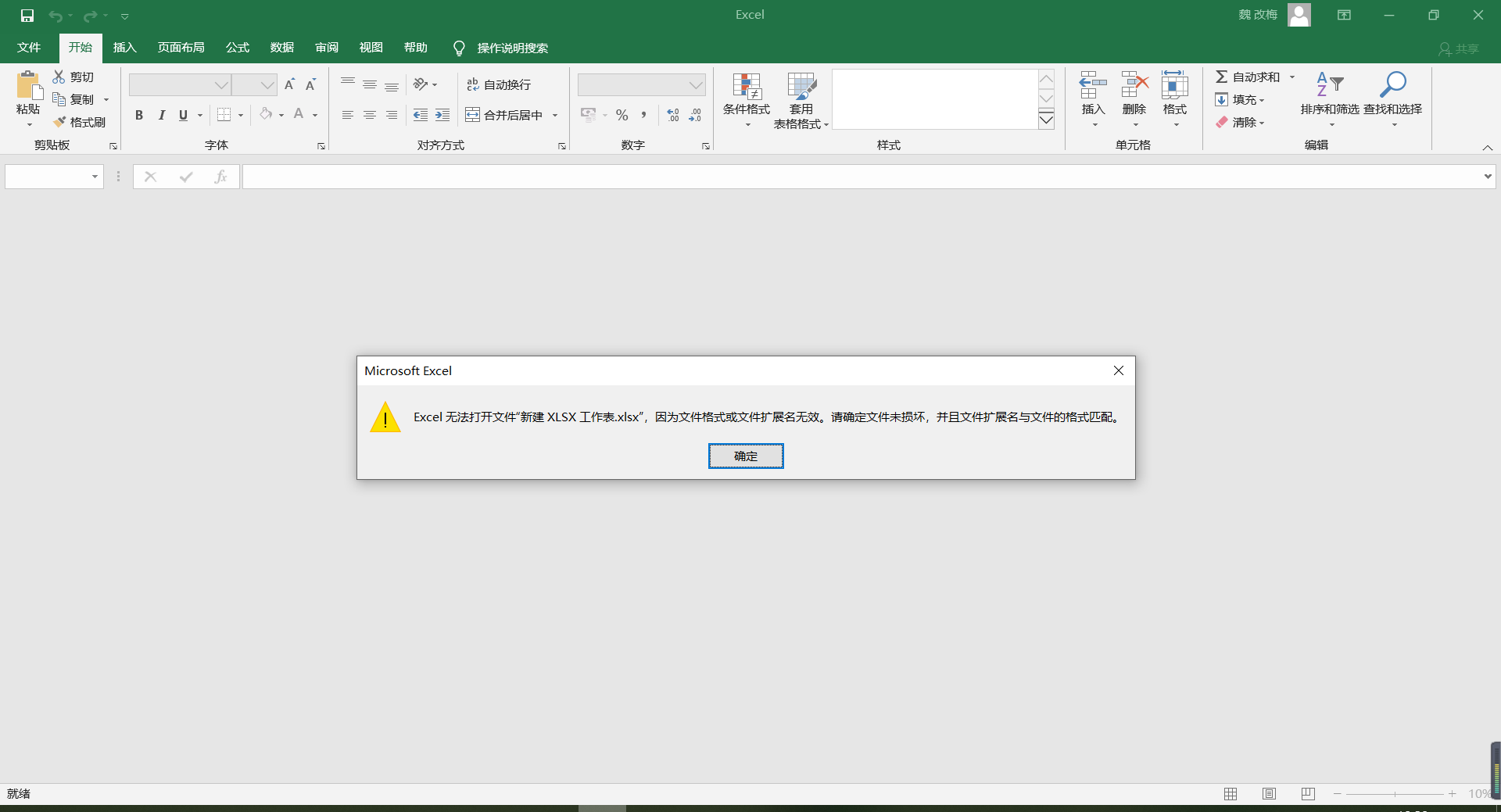
Task: Click the zoom slider in status bar
Action: pyautogui.click(x=1395, y=793)
